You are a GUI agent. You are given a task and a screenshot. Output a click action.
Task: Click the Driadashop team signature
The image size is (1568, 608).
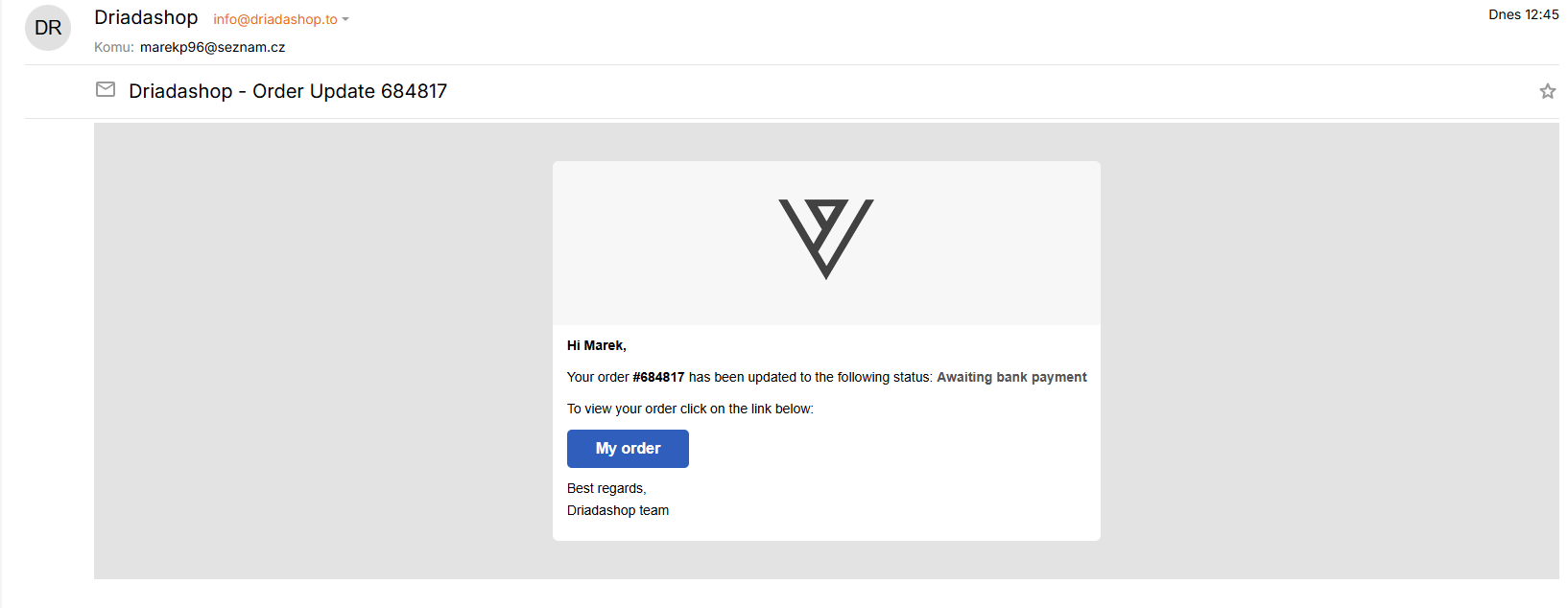(x=618, y=510)
